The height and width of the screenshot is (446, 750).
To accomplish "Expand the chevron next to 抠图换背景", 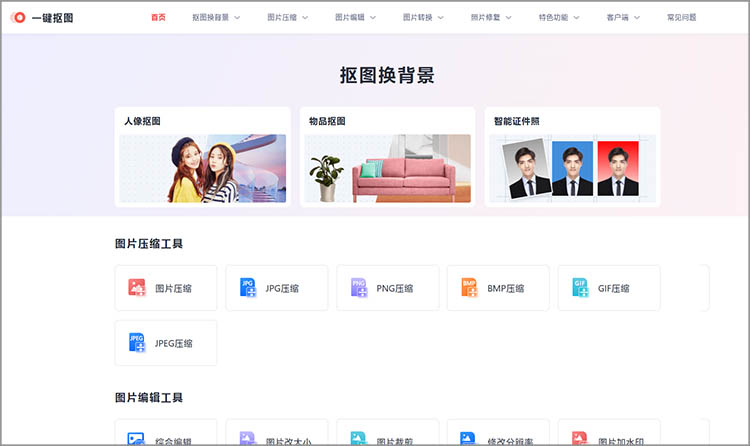I will tap(237, 18).
